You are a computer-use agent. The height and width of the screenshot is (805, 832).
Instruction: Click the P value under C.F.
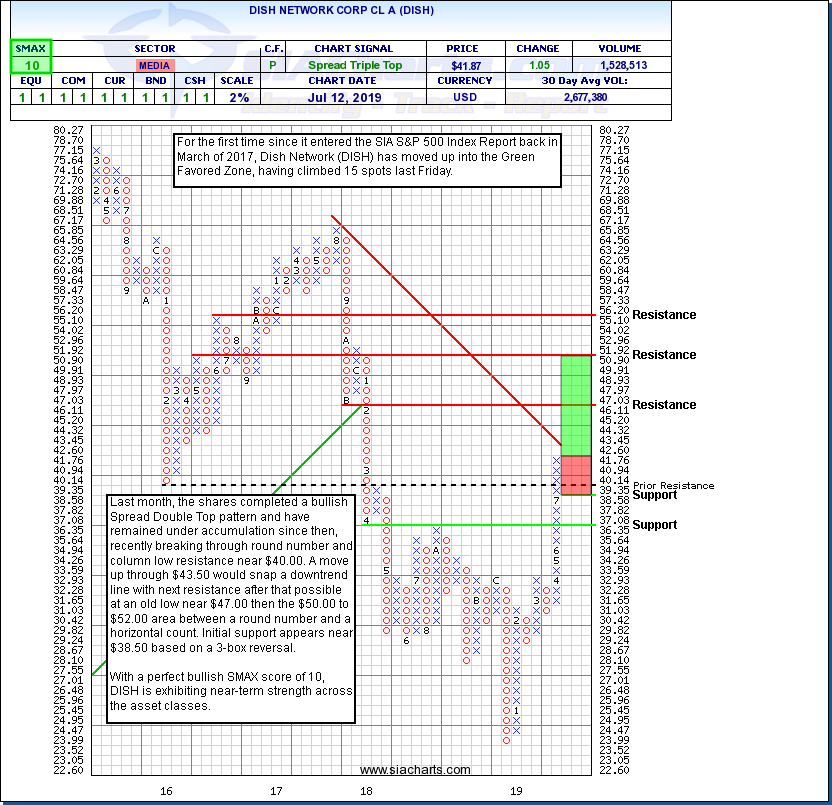pos(272,65)
